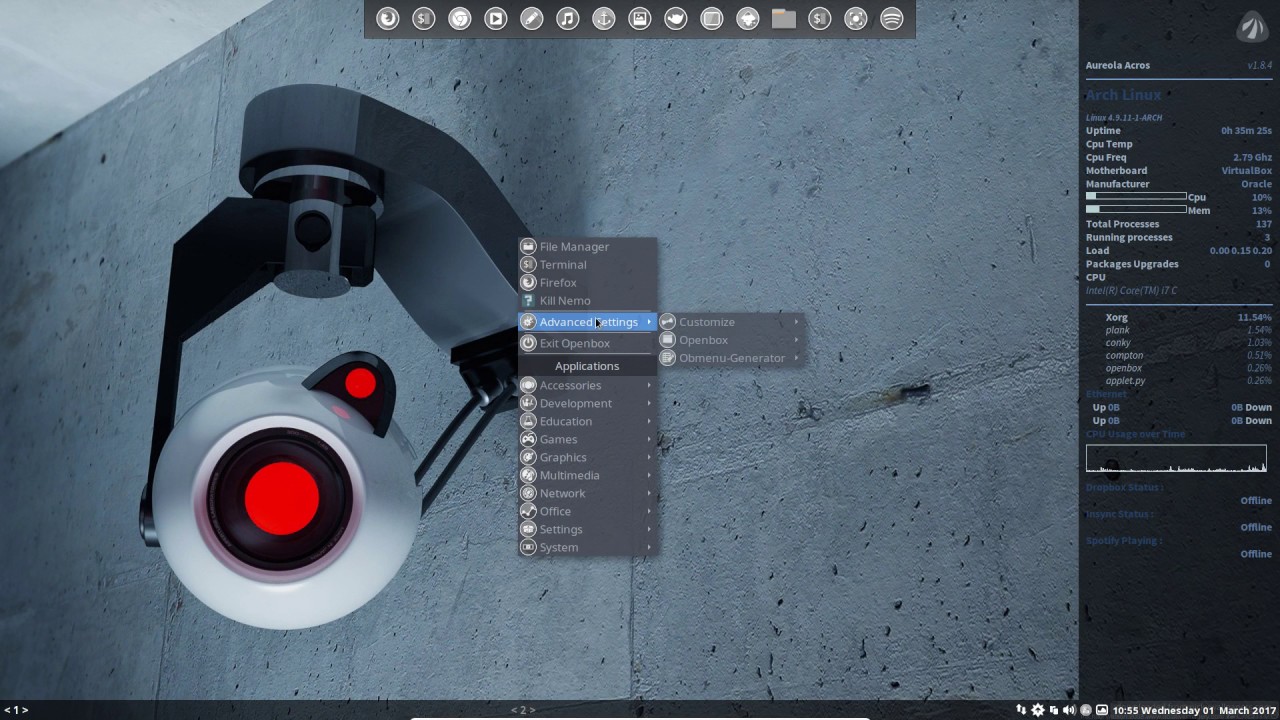This screenshot has width=1280, height=720.
Task: Expand Graphics via its arrow
Action: pos(649,457)
